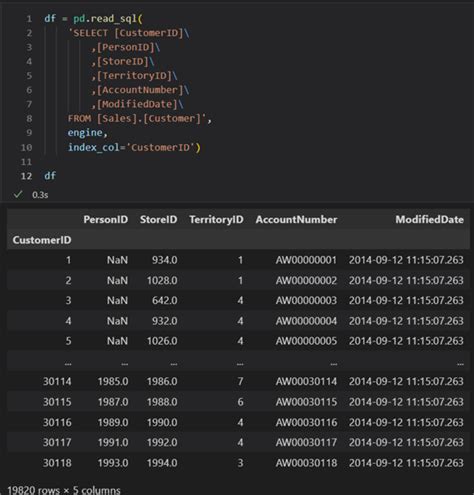Click CustomerID index value 30118
Image resolution: width=474 pixels, height=495 pixels.
click(57, 463)
